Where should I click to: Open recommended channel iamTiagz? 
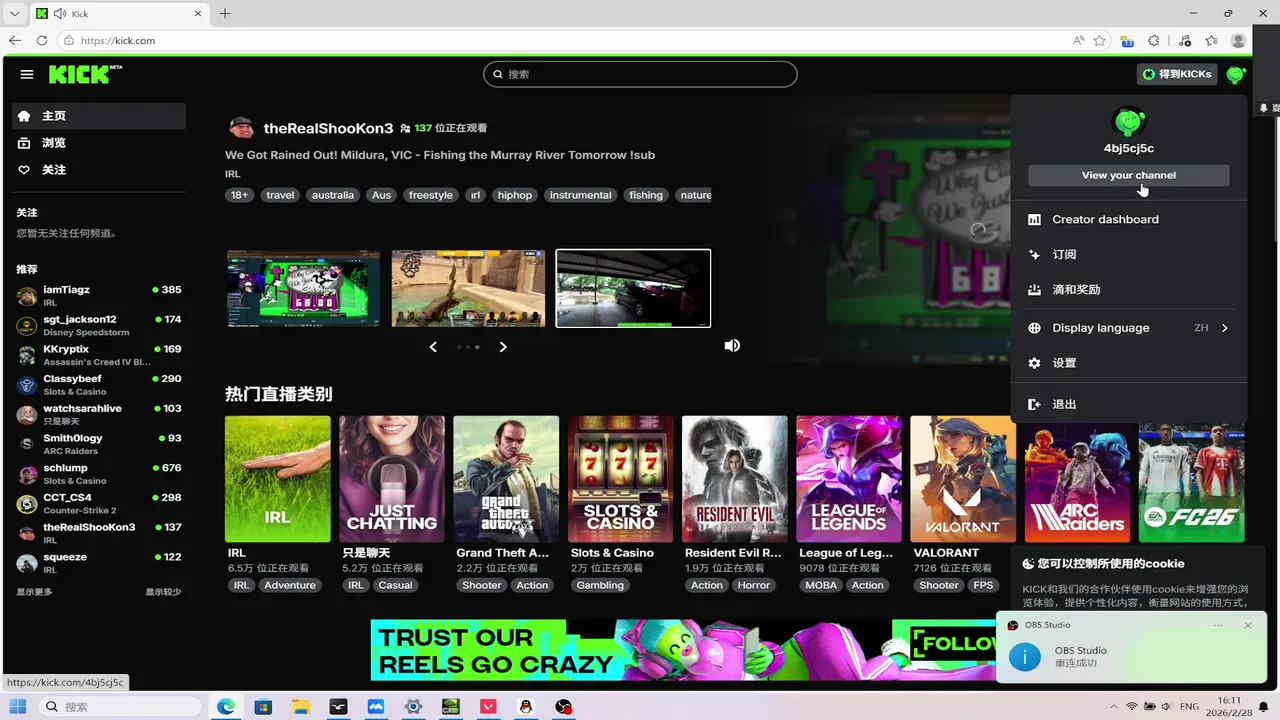click(99, 296)
